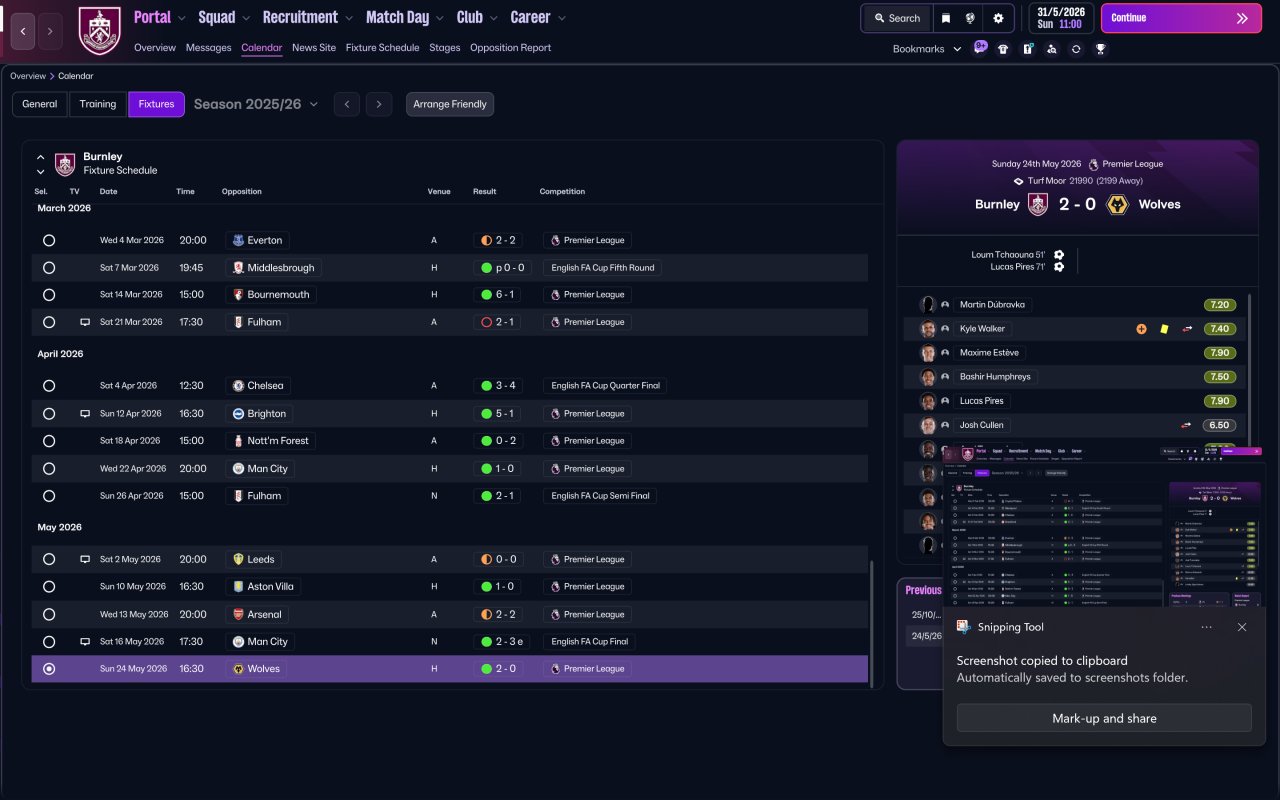1280x800 pixels.
Task: Click the trophy icon in the bookmarks row
Action: tap(1100, 49)
